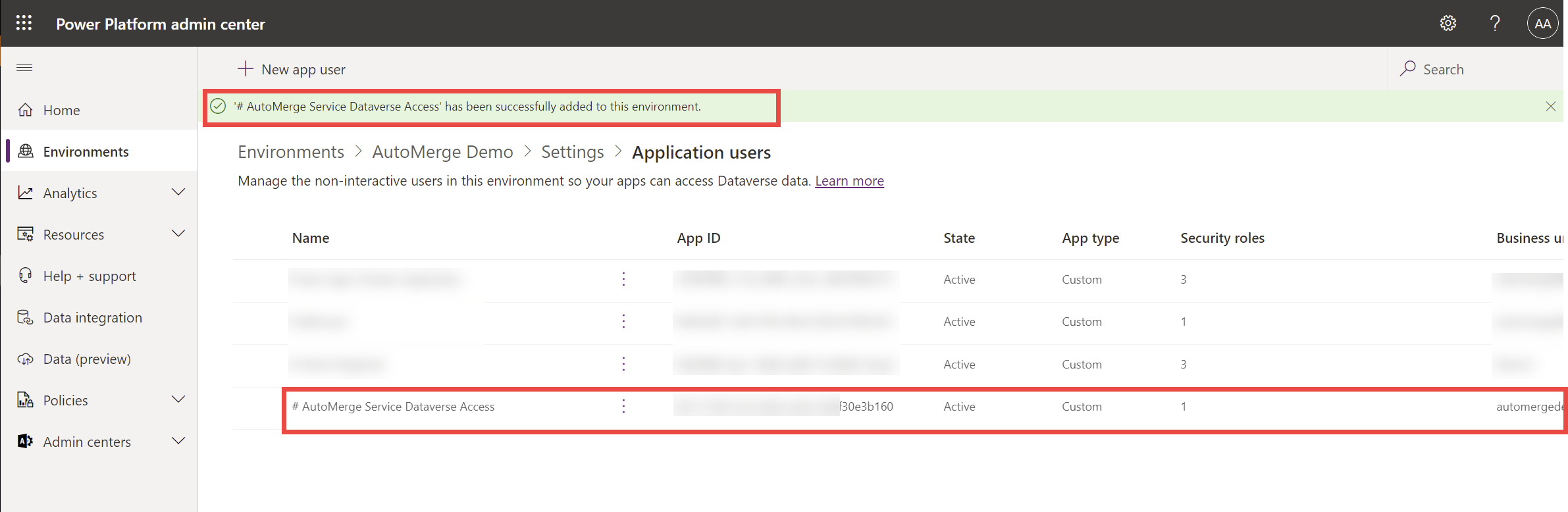
Task: Open more options for first blurred user row
Action: (x=623, y=279)
